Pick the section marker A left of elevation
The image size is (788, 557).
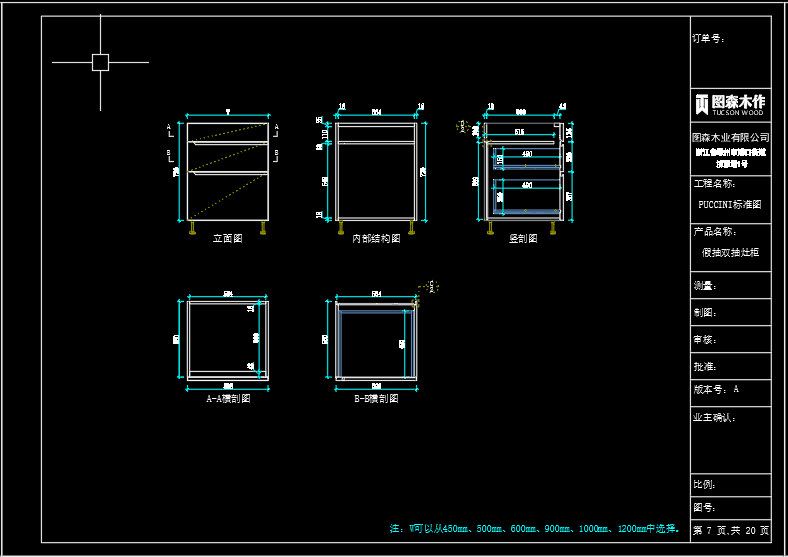(170, 130)
